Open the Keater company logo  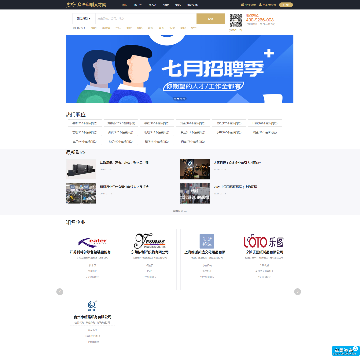coord(92,242)
